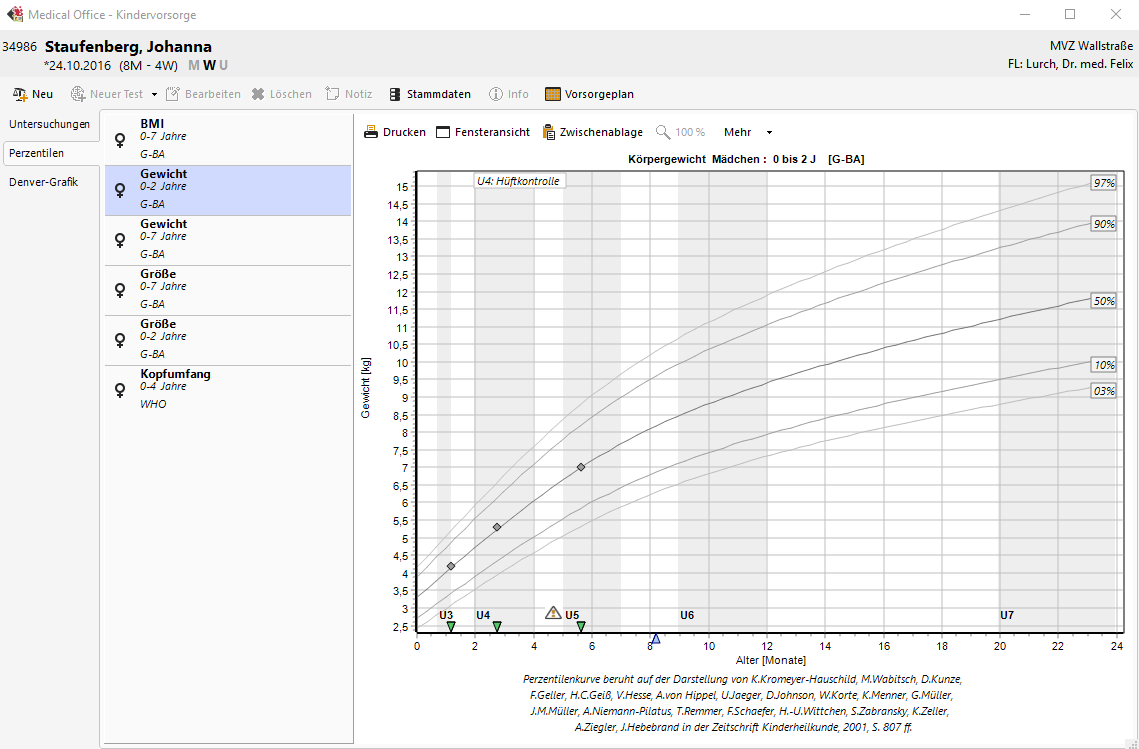Click the Notiz icon

pos(332,94)
